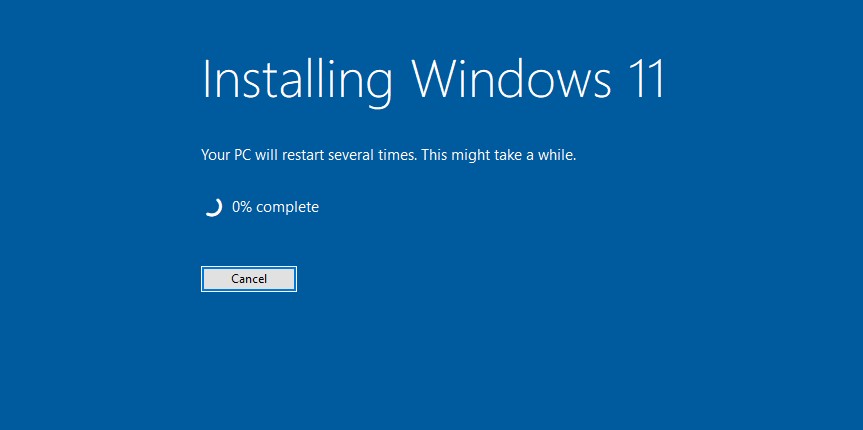The width and height of the screenshot is (863, 430).
Task: Click the word "Your" starting the message
Action: 212,156
